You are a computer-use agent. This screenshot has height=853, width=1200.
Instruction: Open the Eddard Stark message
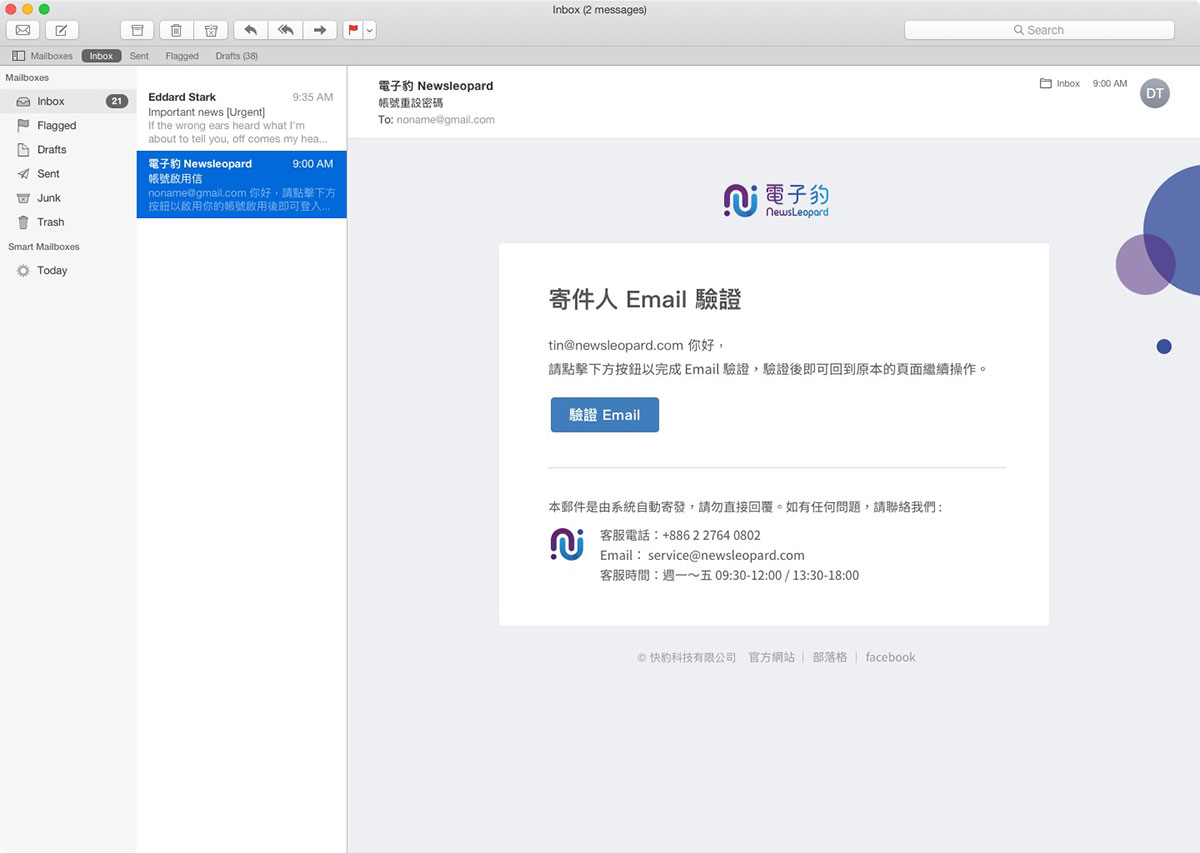point(241,118)
